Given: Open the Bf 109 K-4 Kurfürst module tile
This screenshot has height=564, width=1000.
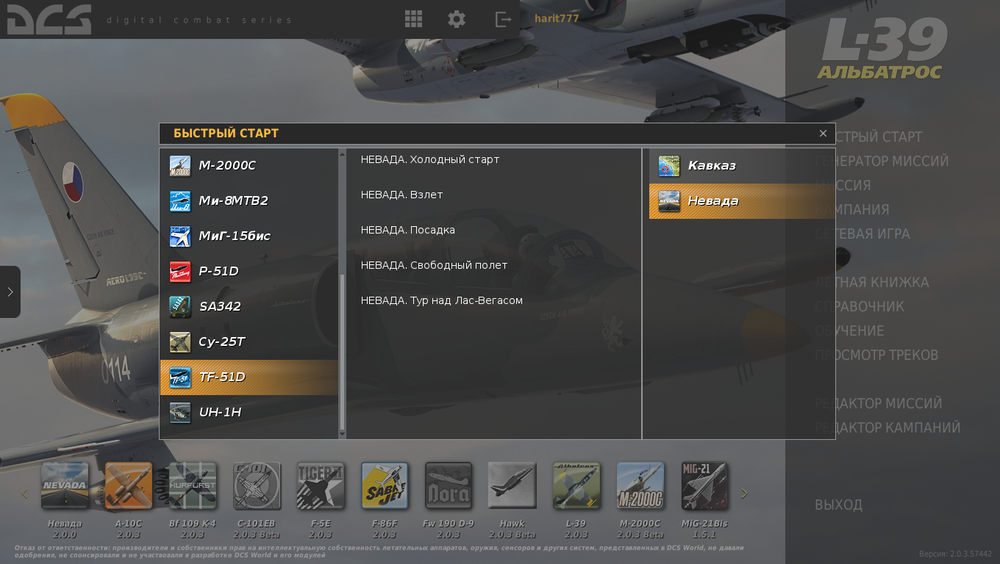Looking at the screenshot, I should tap(193, 486).
